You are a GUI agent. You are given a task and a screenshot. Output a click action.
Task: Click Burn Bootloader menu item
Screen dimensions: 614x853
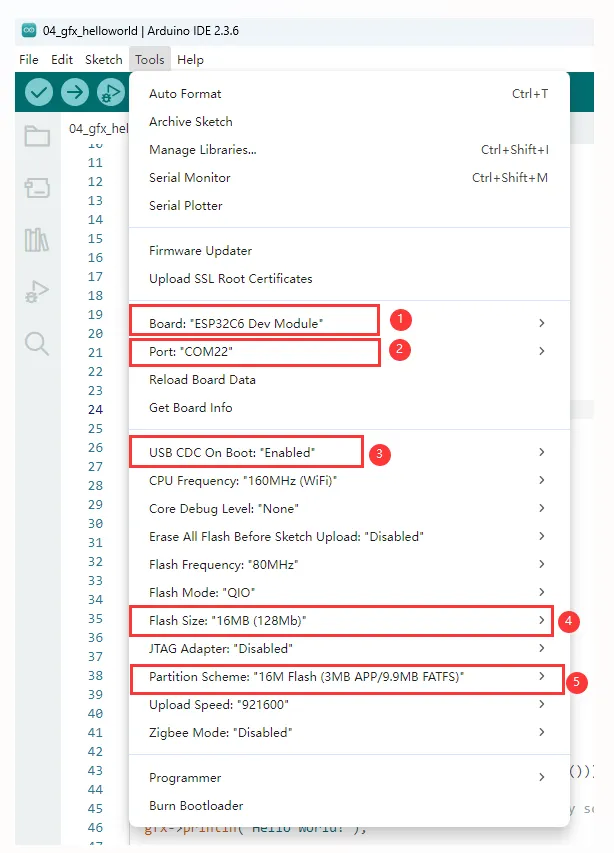[x=196, y=806]
